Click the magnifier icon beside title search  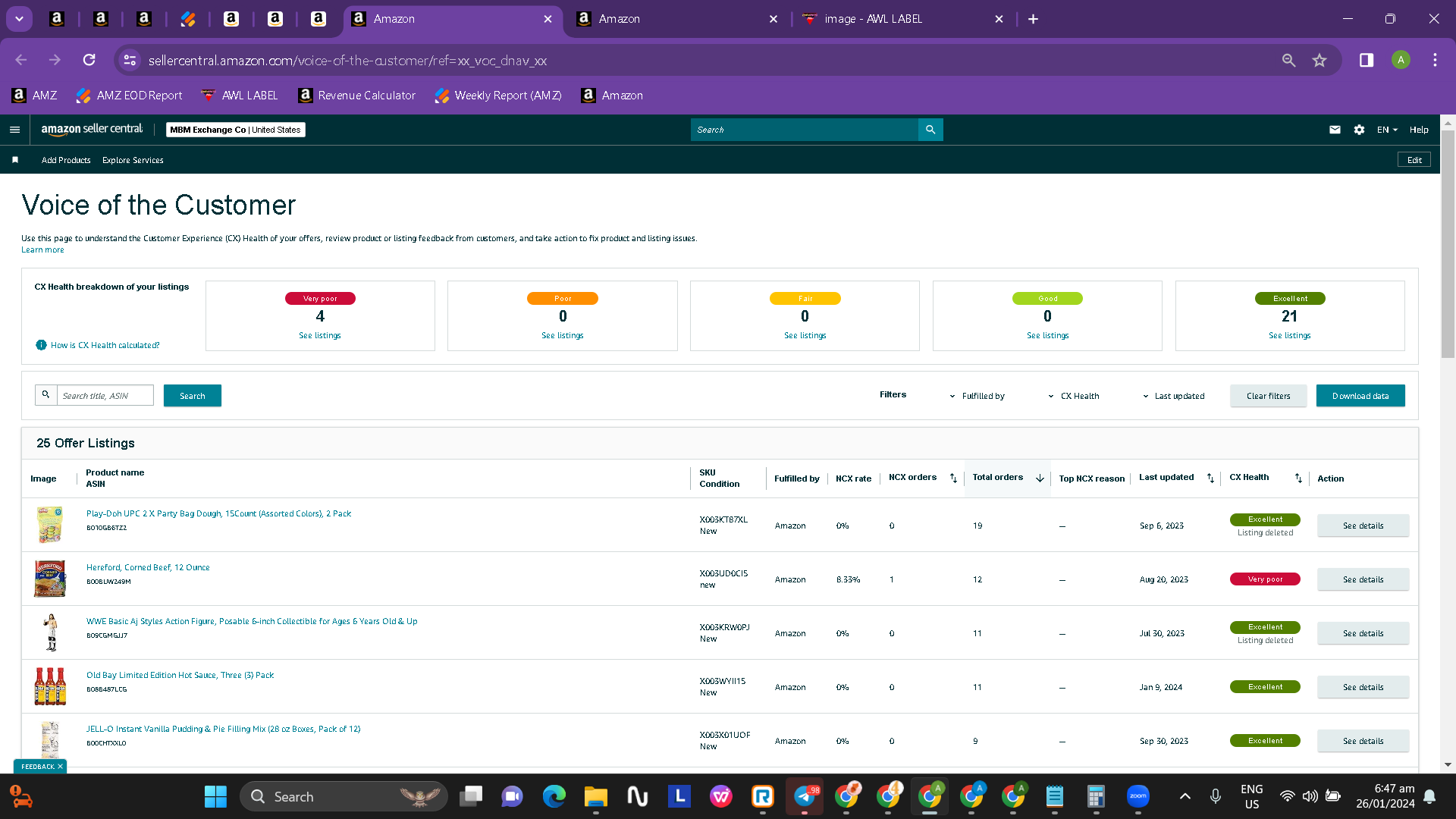45,395
